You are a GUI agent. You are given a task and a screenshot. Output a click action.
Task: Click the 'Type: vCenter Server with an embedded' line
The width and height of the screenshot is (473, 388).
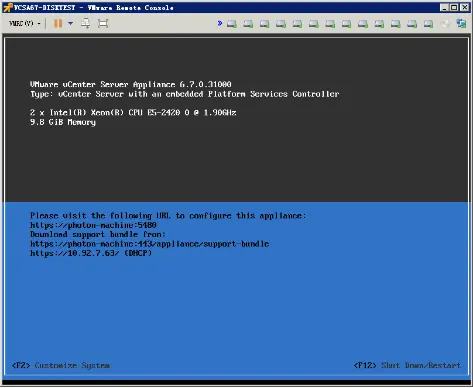[185, 94]
